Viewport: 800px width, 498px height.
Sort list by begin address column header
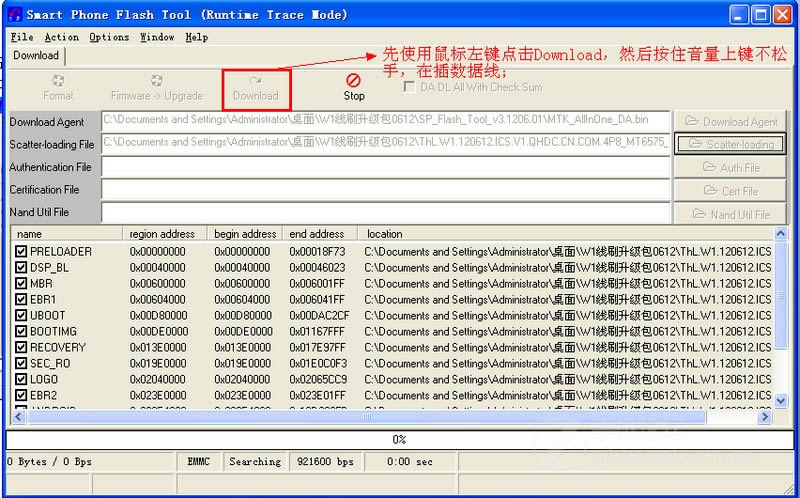(x=245, y=234)
